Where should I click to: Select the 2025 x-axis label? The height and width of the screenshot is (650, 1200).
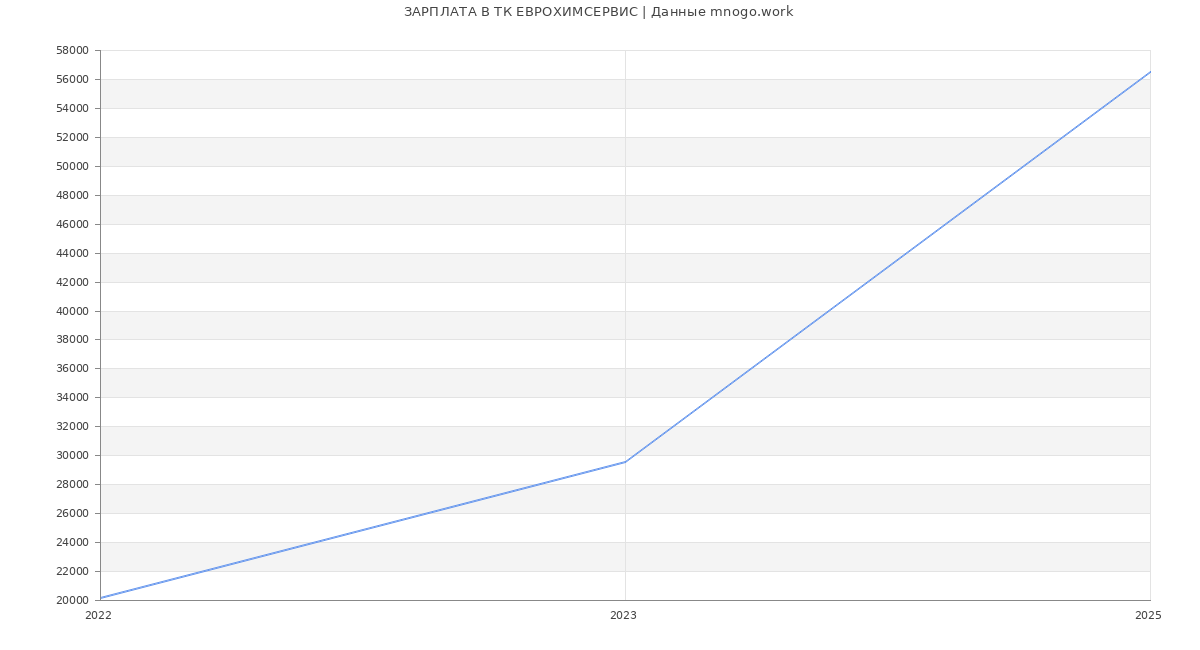[1147, 616]
